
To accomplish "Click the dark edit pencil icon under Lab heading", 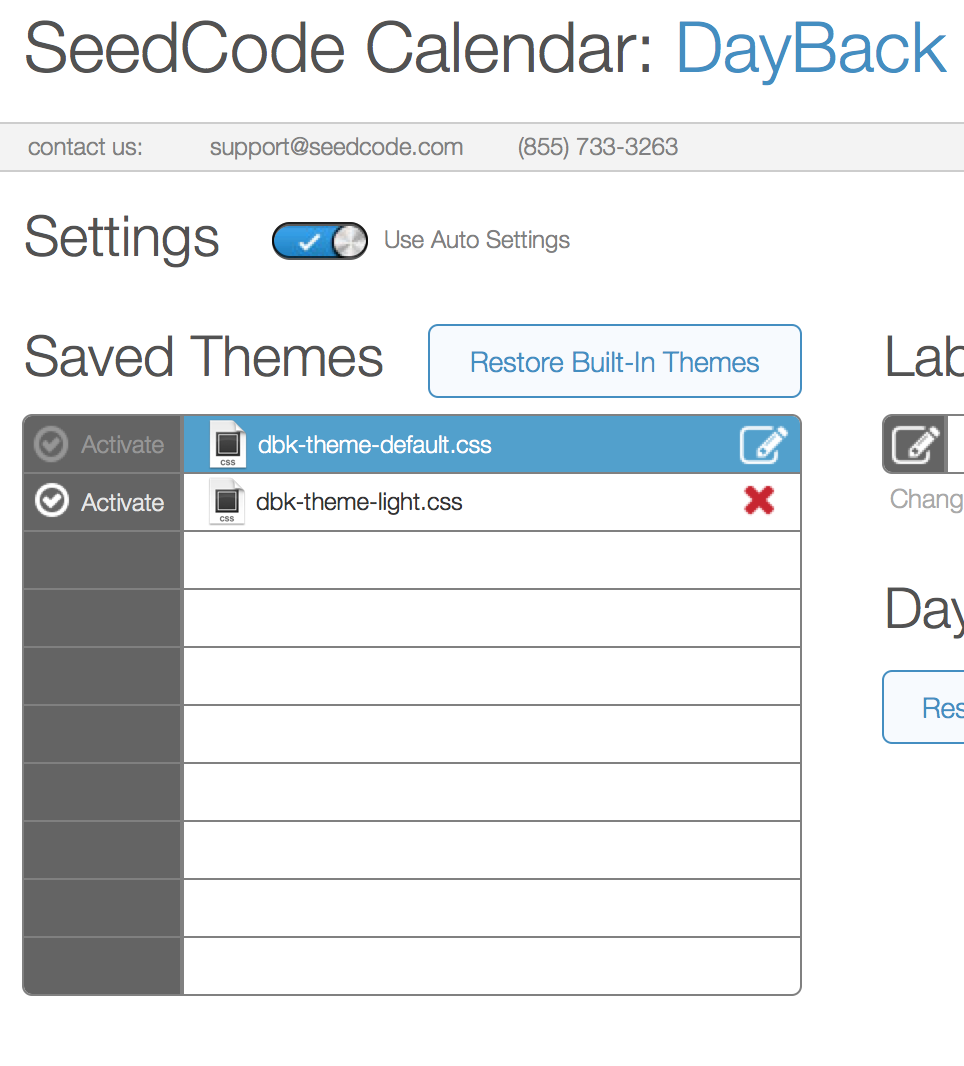I will (x=914, y=445).
